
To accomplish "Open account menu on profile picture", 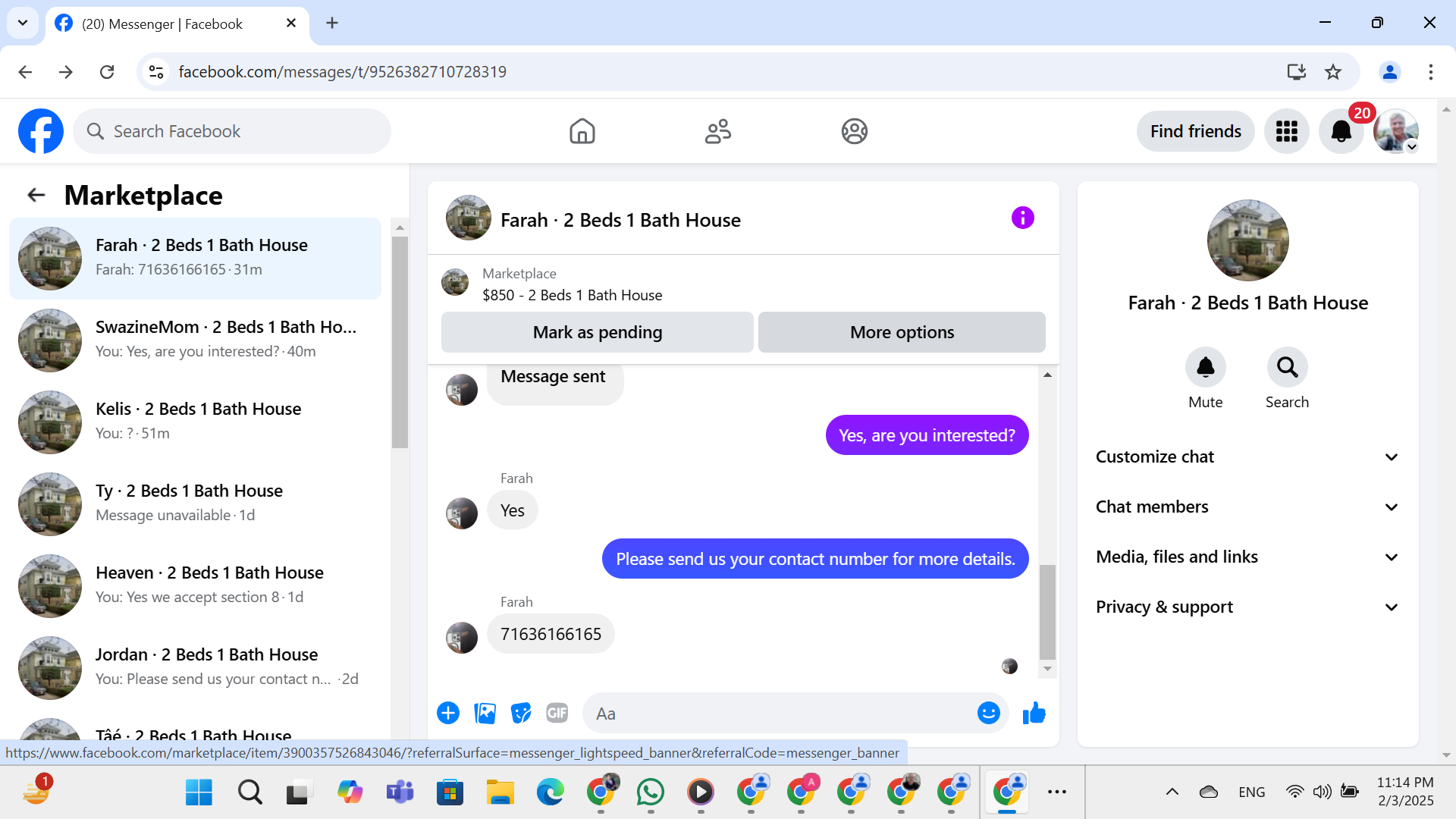I will click(x=1396, y=131).
